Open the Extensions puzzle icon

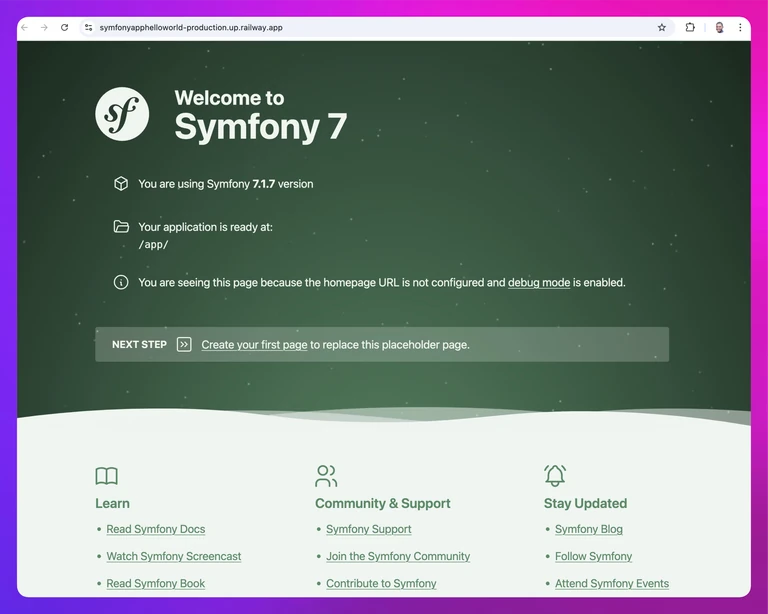[x=690, y=27]
